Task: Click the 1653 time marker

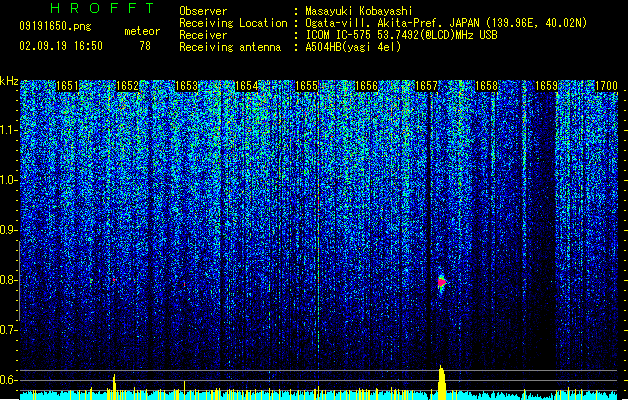Action: point(187,86)
